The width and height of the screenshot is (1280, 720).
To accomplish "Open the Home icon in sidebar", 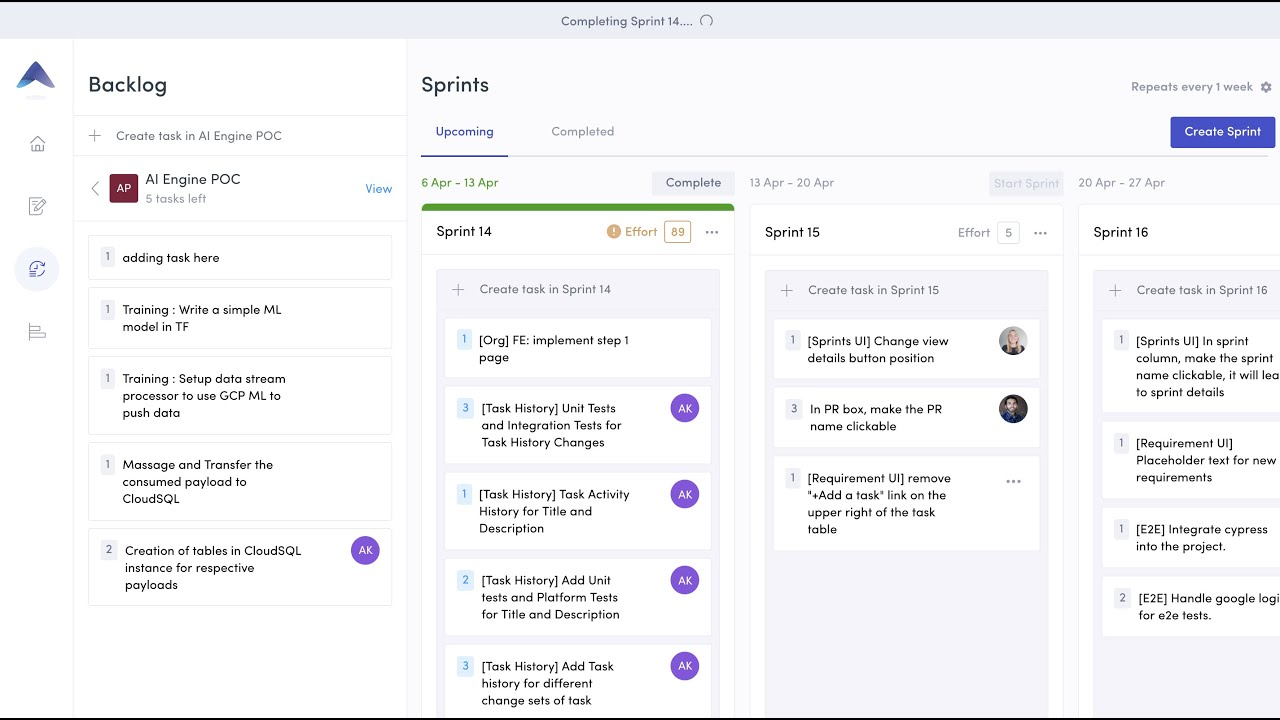I will [x=37, y=144].
